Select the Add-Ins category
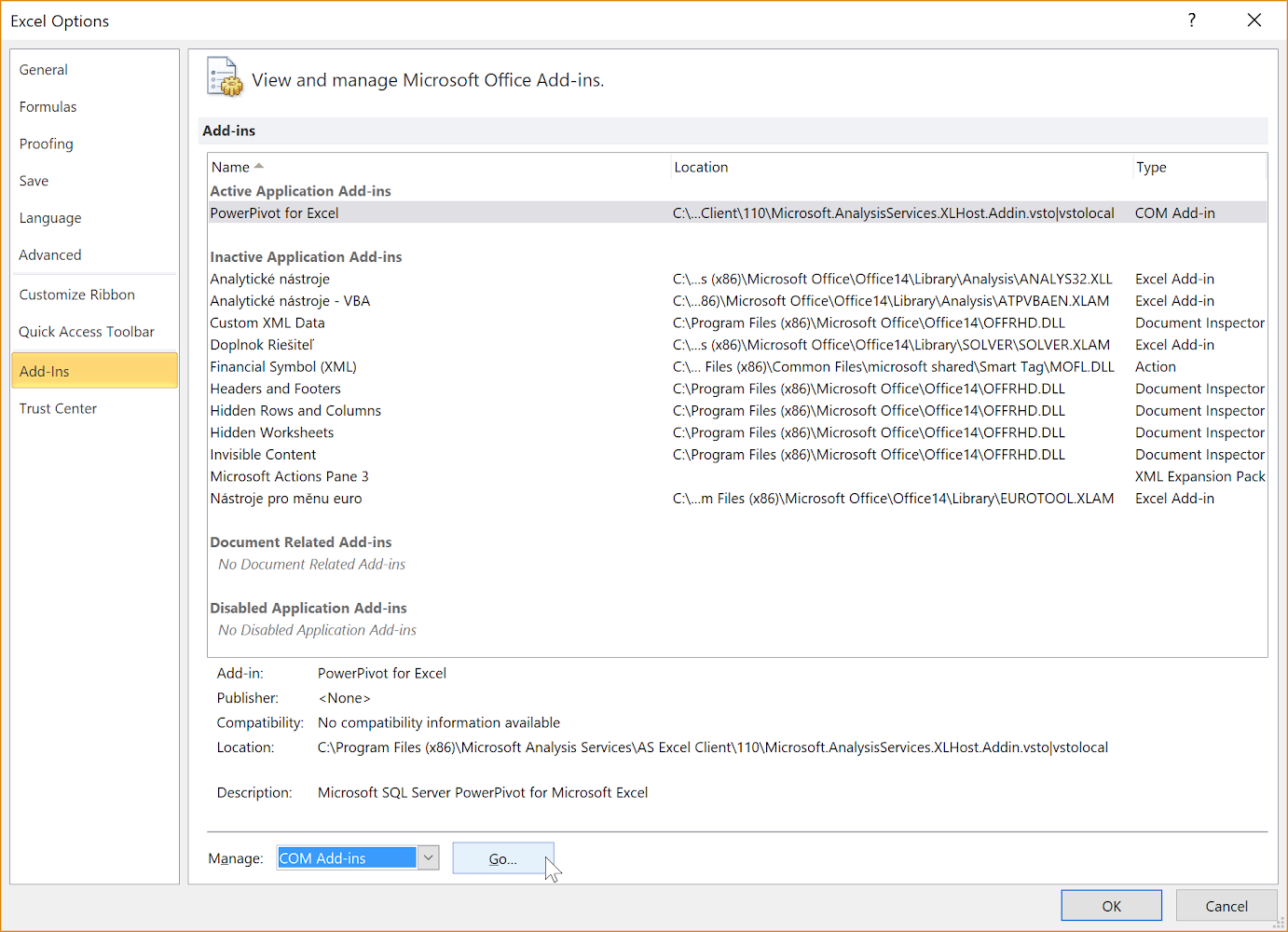 coord(94,371)
